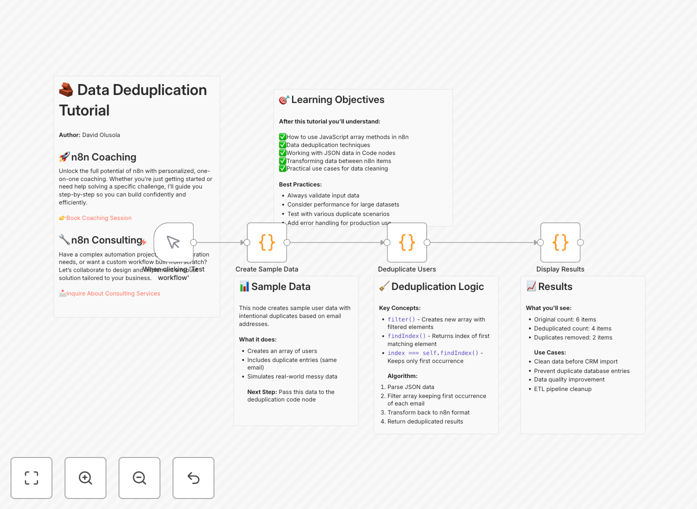Select the Deduplicate Users code node
Image resolution: width=697 pixels, height=509 pixels.
point(407,242)
